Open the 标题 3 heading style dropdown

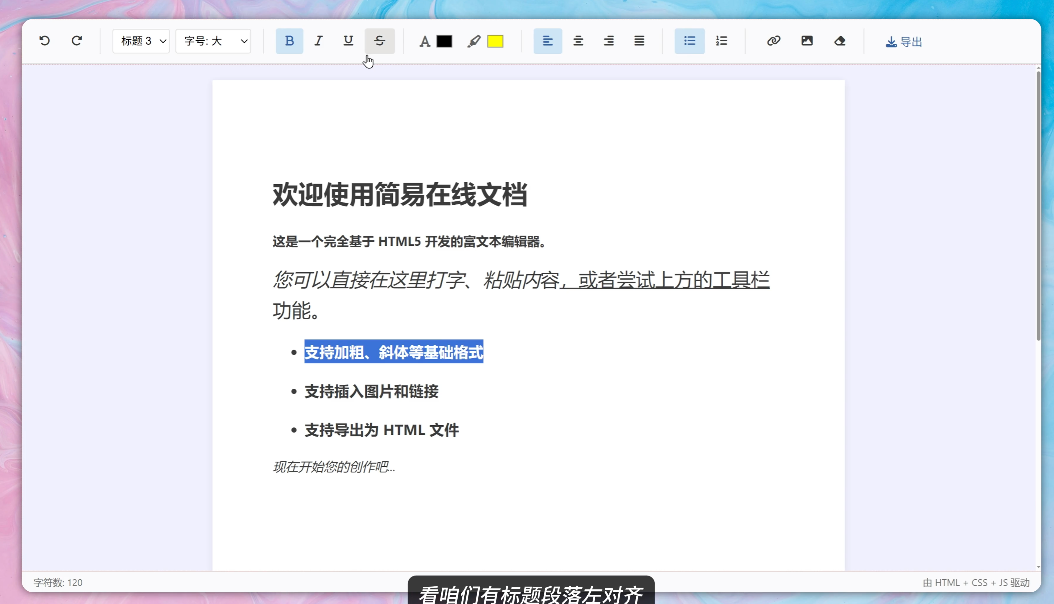pos(141,41)
